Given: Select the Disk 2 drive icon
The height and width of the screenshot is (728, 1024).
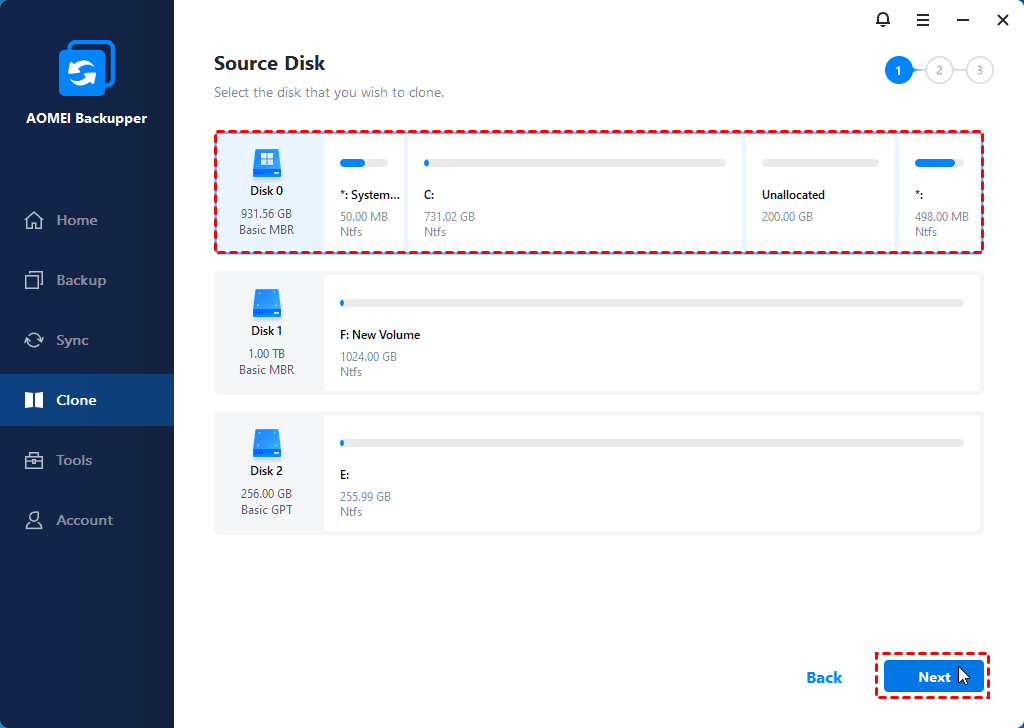Looking at the screenshot, I should tap(266, 442).
